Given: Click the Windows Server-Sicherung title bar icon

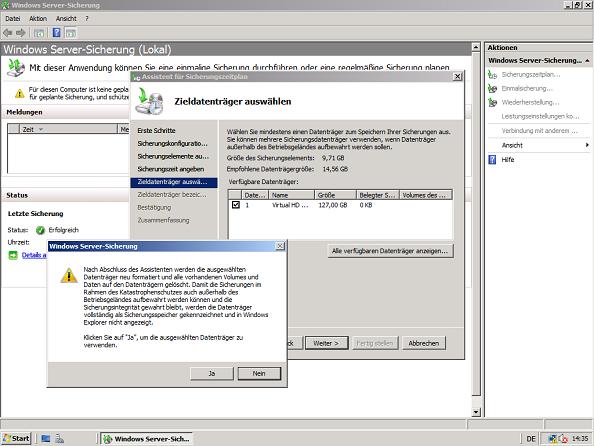Looking at the screenshot, I should tap(5, 5).
